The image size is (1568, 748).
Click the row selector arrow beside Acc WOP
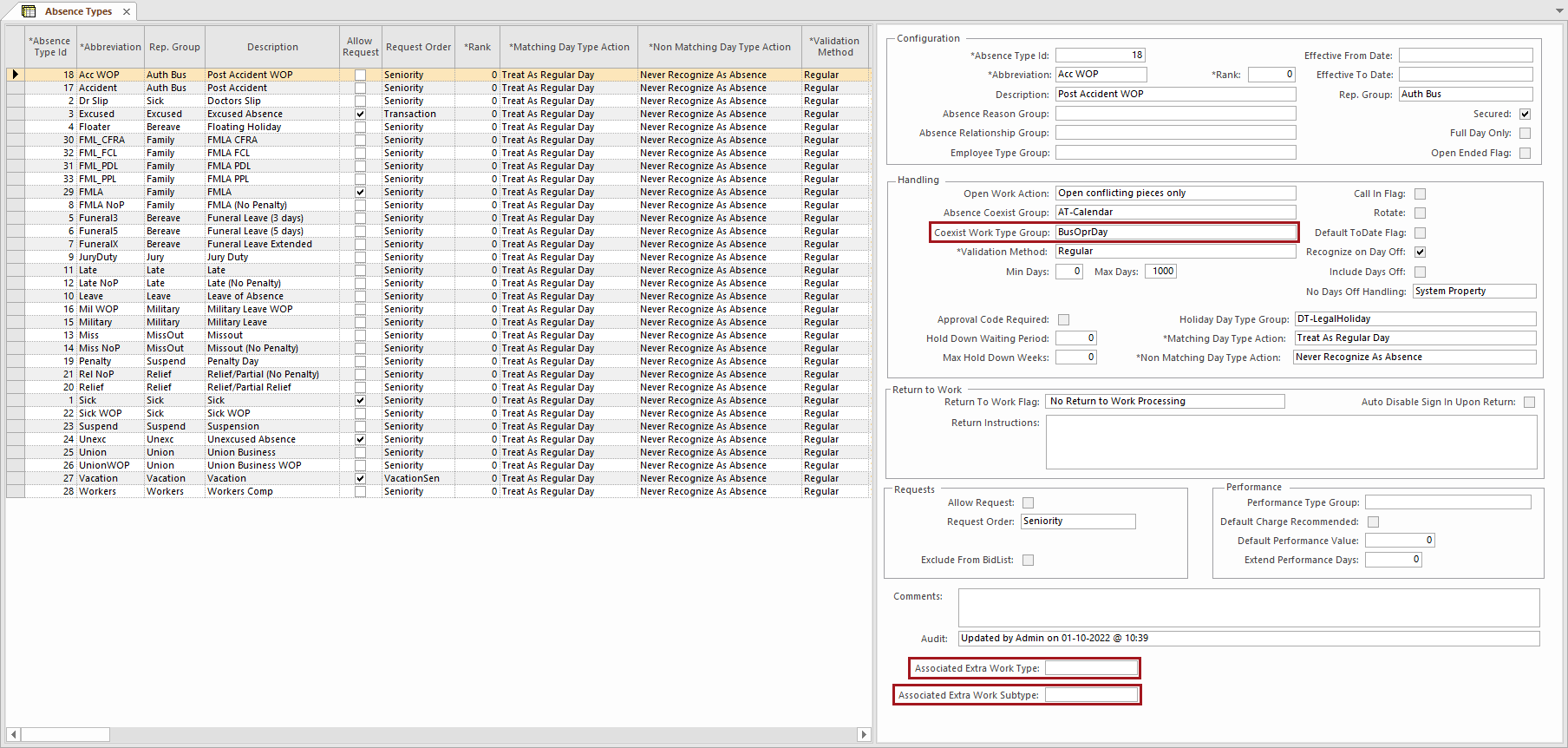(15, 75)
